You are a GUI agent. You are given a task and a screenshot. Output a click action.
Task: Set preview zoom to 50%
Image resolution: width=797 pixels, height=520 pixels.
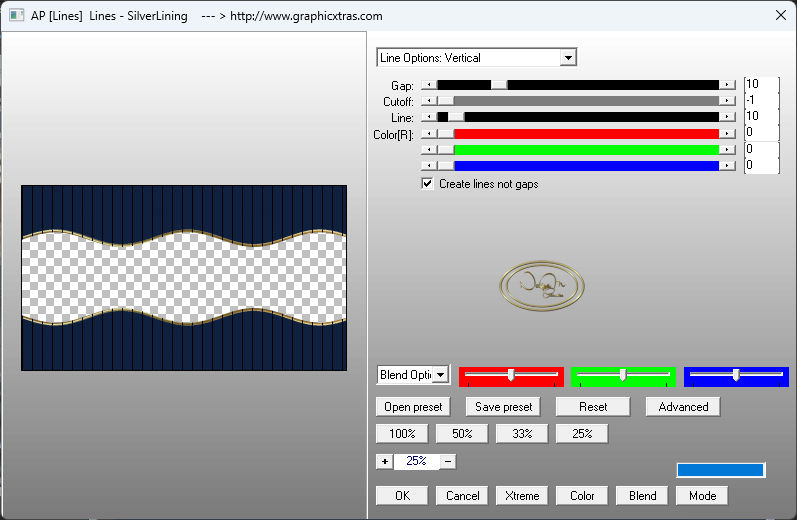(462, 434)
